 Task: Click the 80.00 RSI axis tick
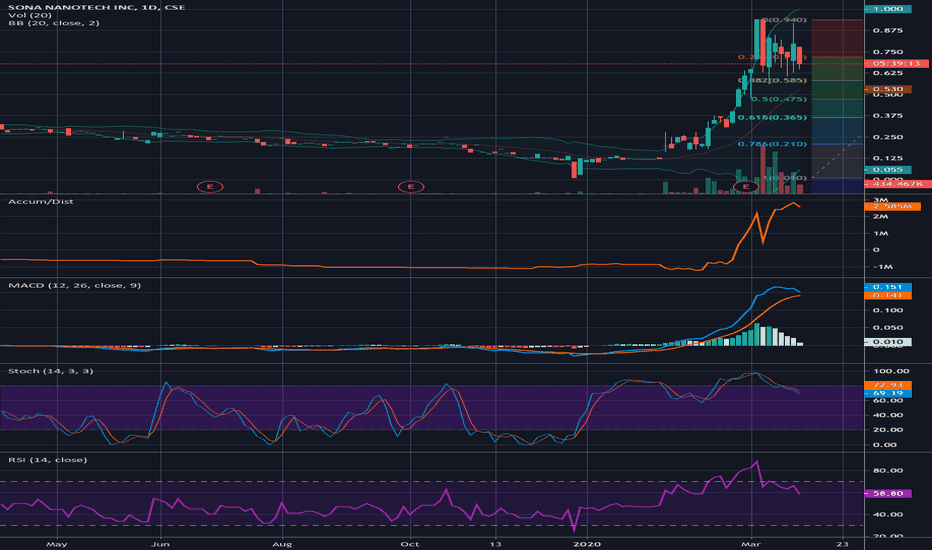pyautogui.click(x=887, y=470)
